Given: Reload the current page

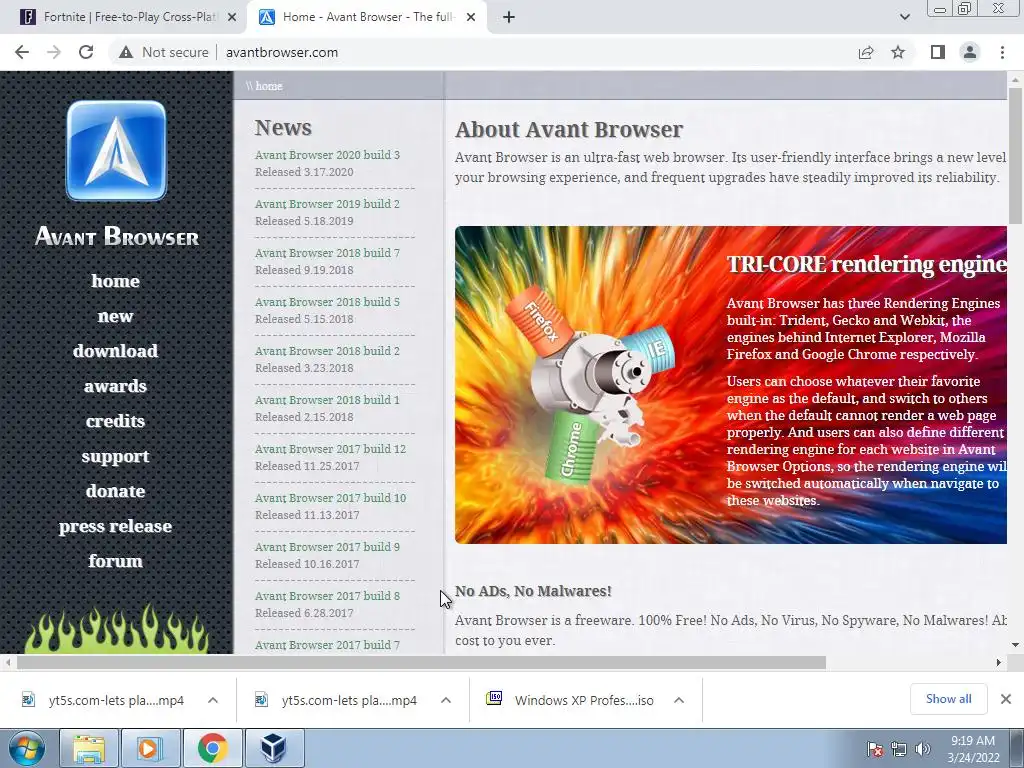Looking at the screenshot, I should 86,52.
